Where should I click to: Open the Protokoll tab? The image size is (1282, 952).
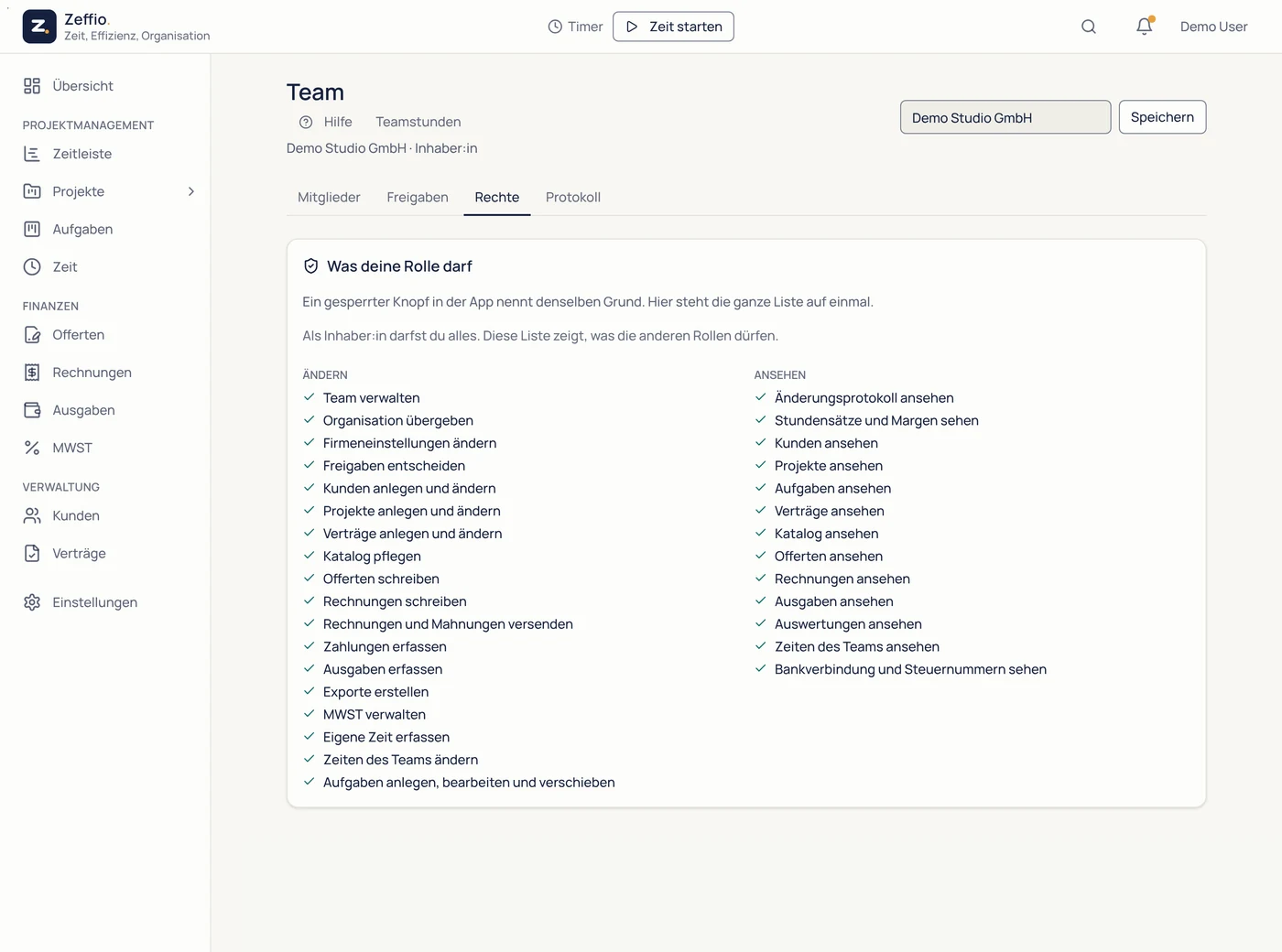pos(573,197)
